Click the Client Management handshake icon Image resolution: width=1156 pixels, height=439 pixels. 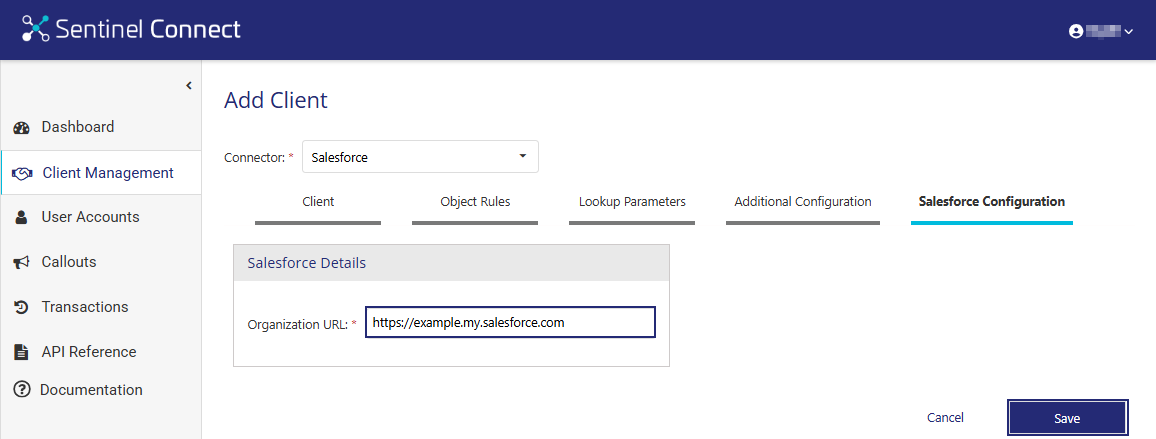tap(22, 173)
